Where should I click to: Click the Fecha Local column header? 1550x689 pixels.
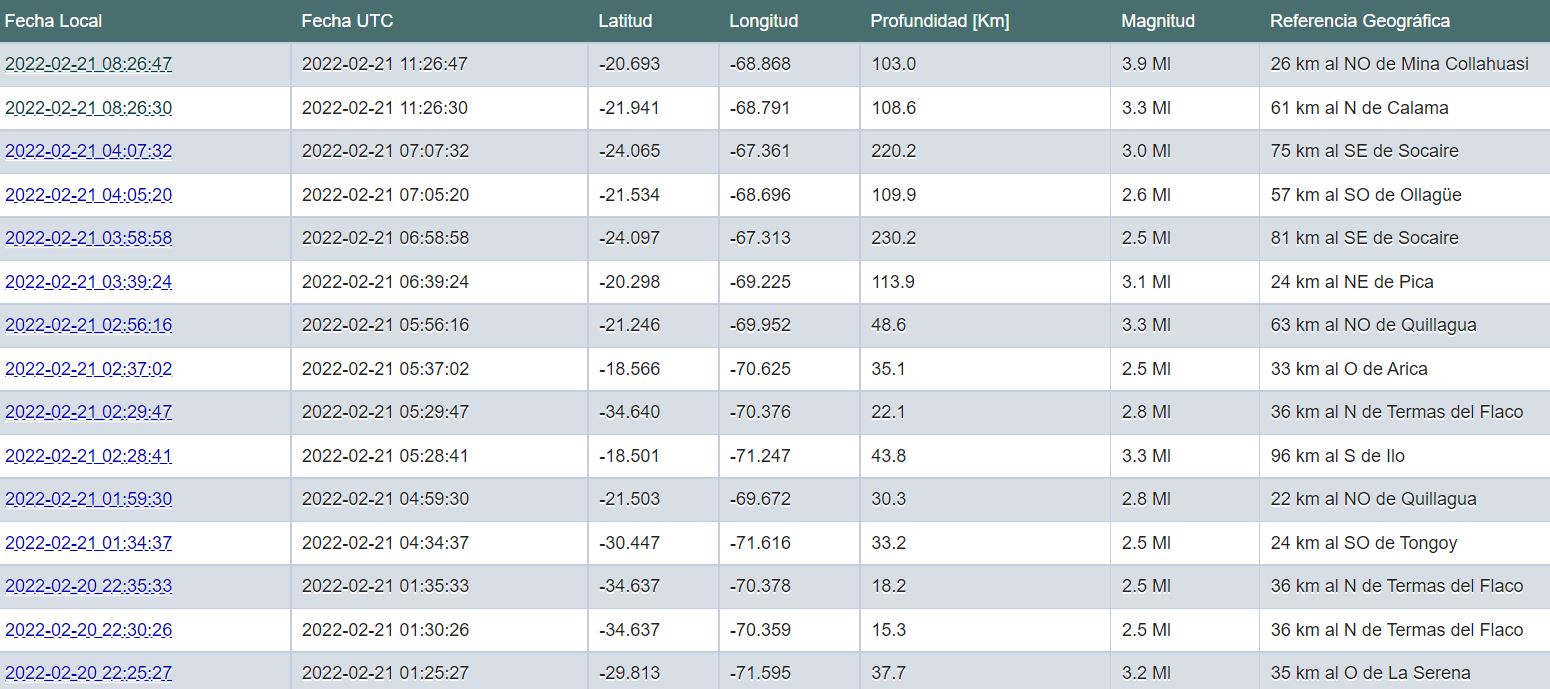pos(53,21)
